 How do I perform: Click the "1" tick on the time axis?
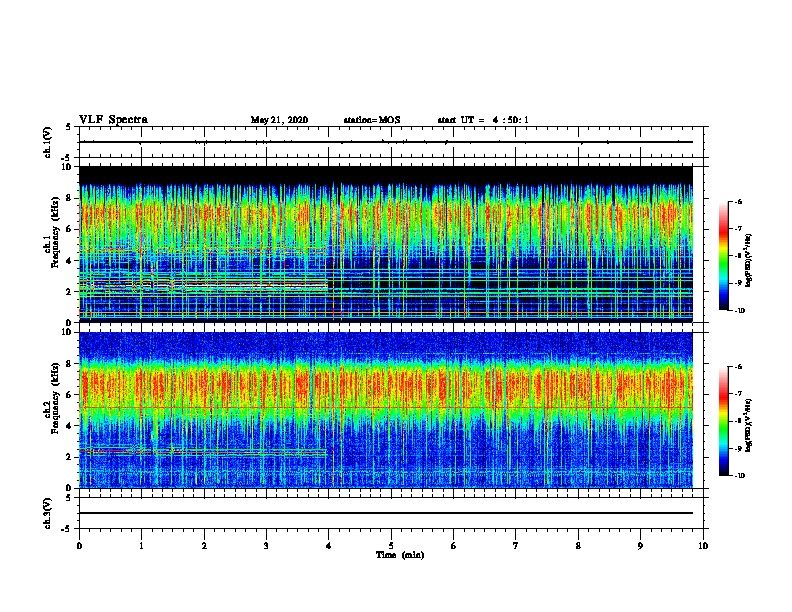[x=141, y=546]
